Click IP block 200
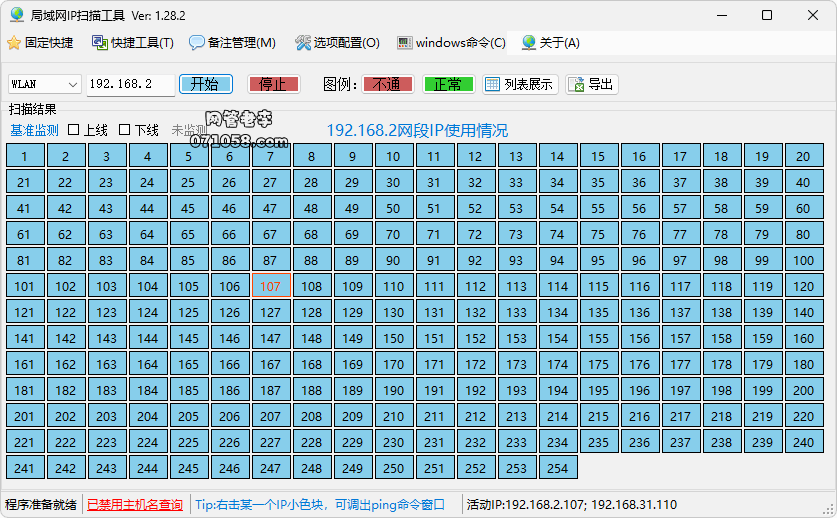Image resolution: width=837 pixels, height=518 pixels. 804,390
